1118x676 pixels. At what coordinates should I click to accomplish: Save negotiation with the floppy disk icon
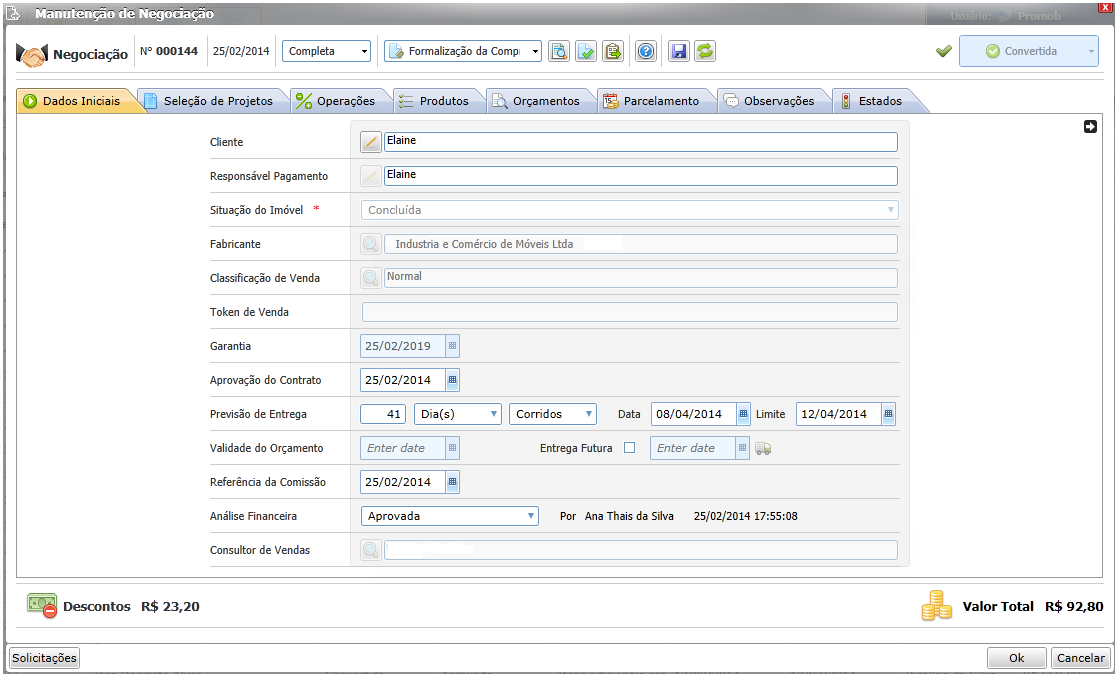[679, 51]
